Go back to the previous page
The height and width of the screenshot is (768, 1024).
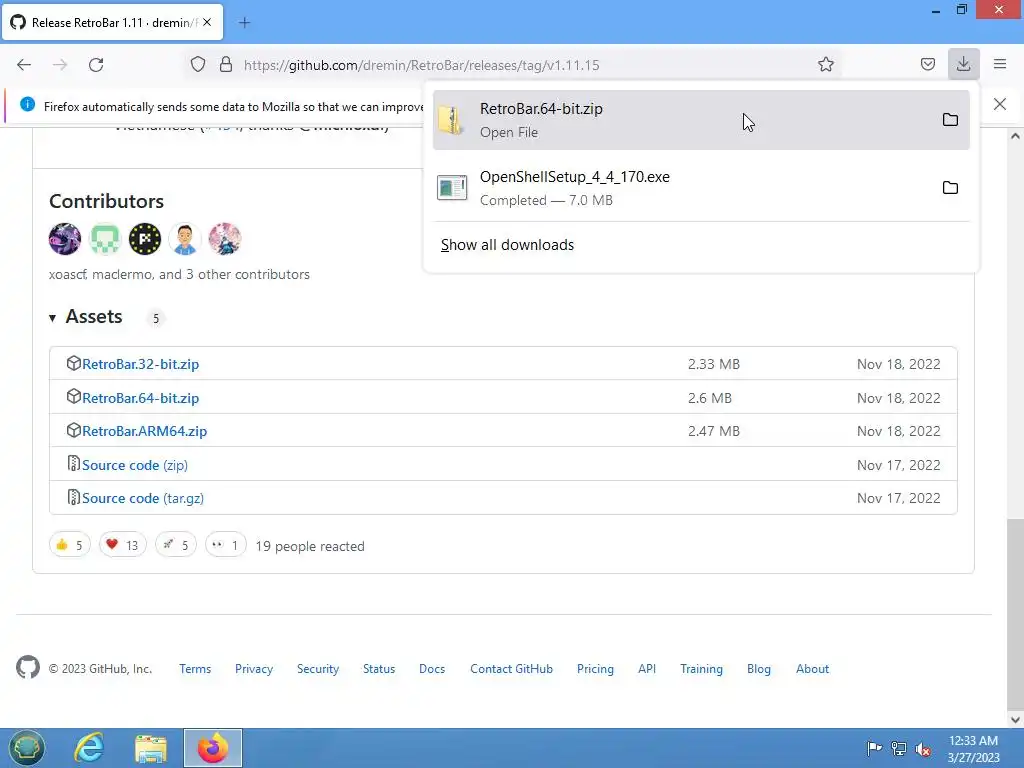24,65
